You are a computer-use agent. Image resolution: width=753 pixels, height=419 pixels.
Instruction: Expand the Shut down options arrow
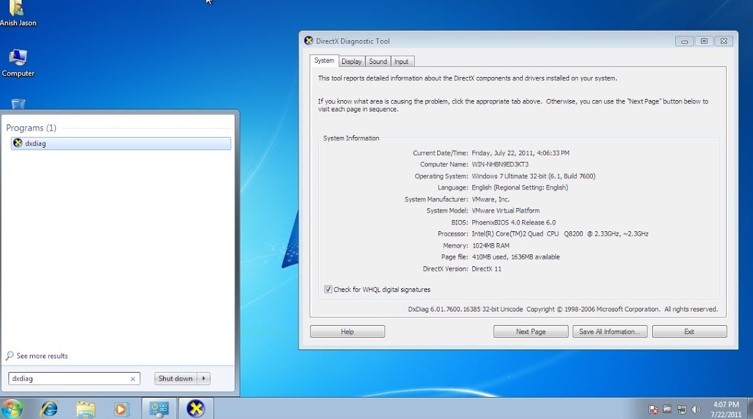(x=204, y=379)
